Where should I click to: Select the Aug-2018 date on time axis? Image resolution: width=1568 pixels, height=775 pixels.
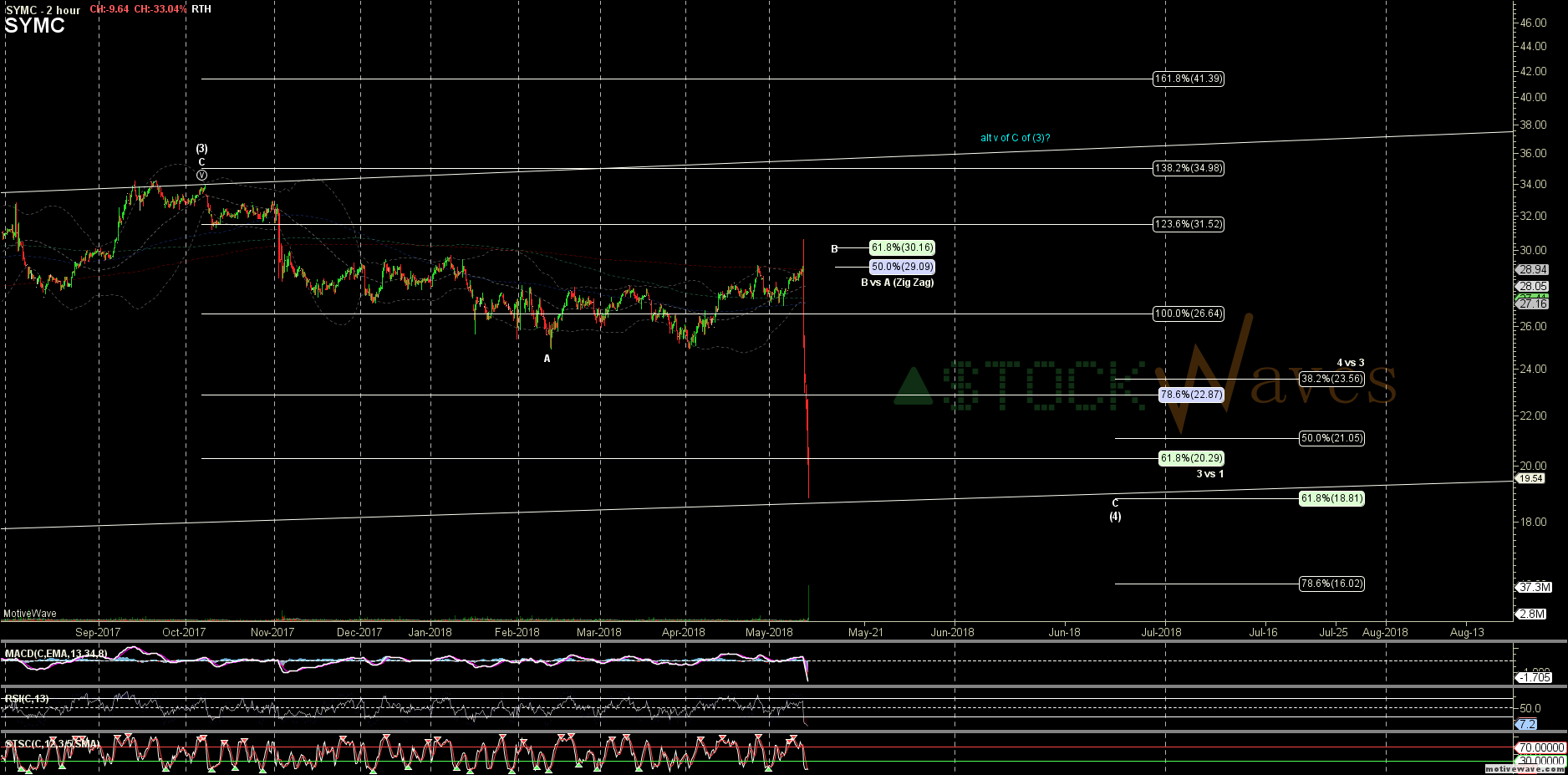[x=1385, y=632]
